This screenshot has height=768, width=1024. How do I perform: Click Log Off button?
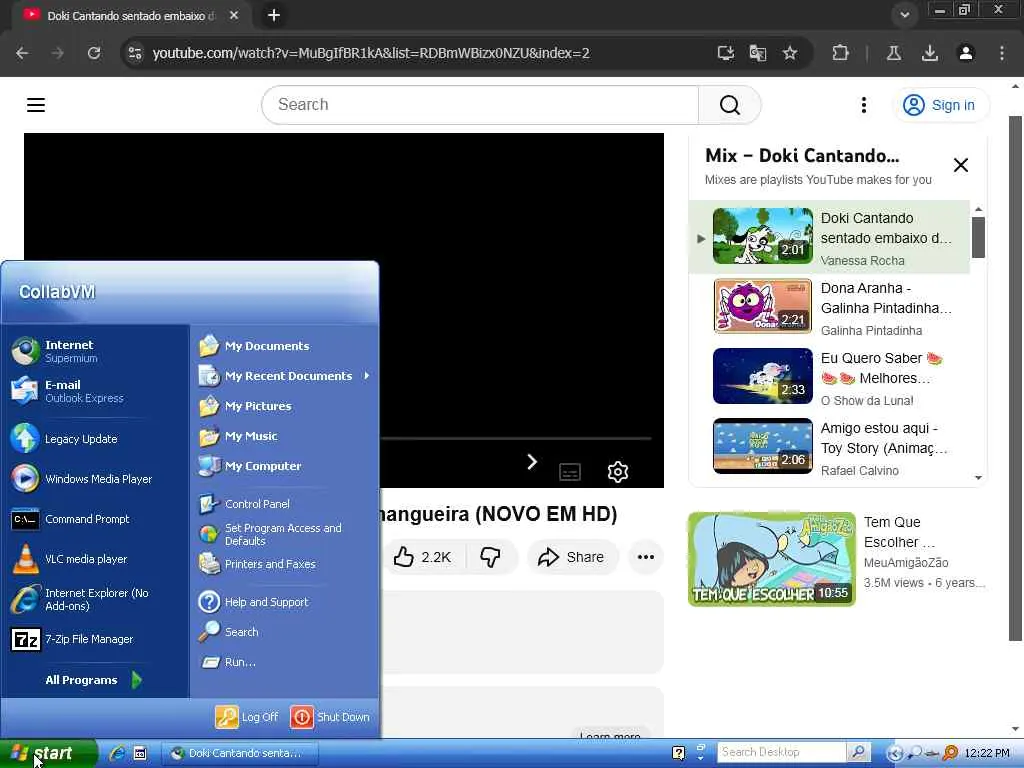tap(248, 717)
